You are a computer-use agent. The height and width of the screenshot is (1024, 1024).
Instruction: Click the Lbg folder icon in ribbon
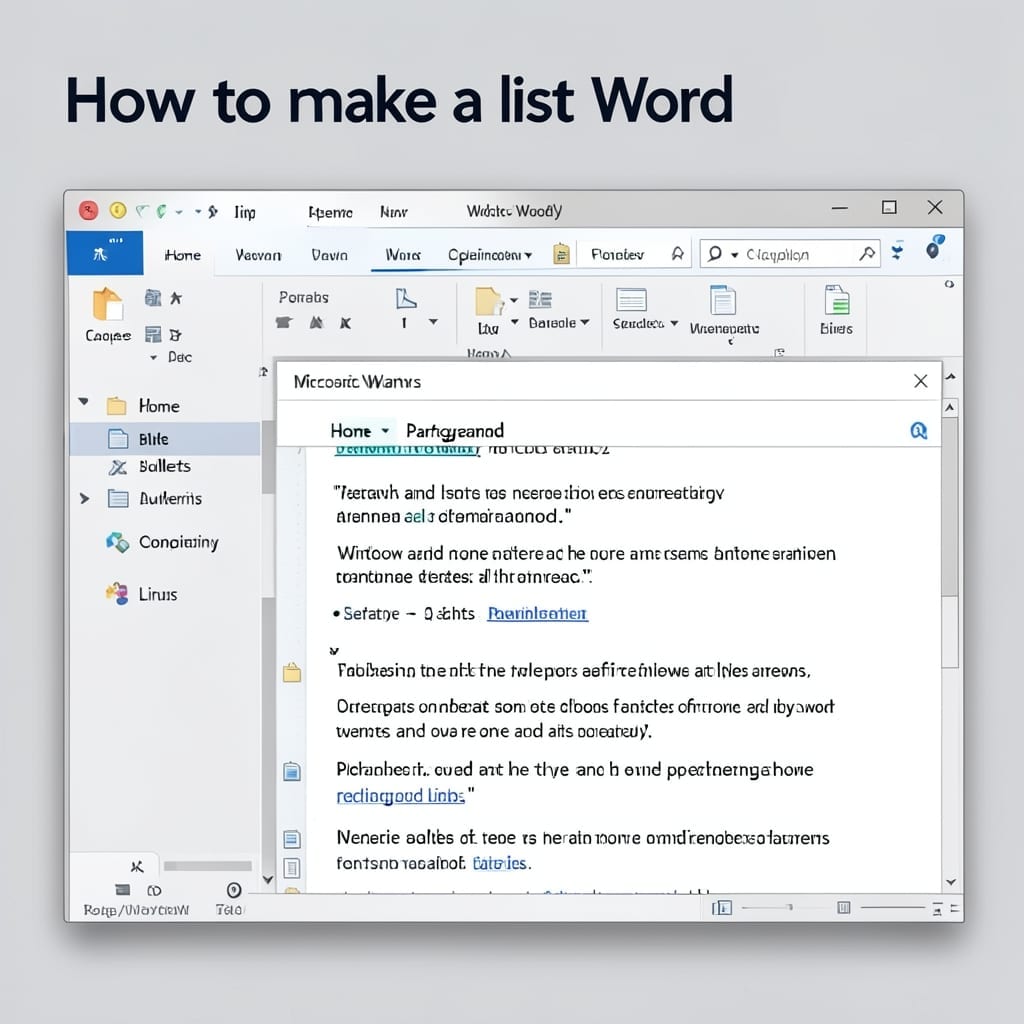click(x=488, y=302)
